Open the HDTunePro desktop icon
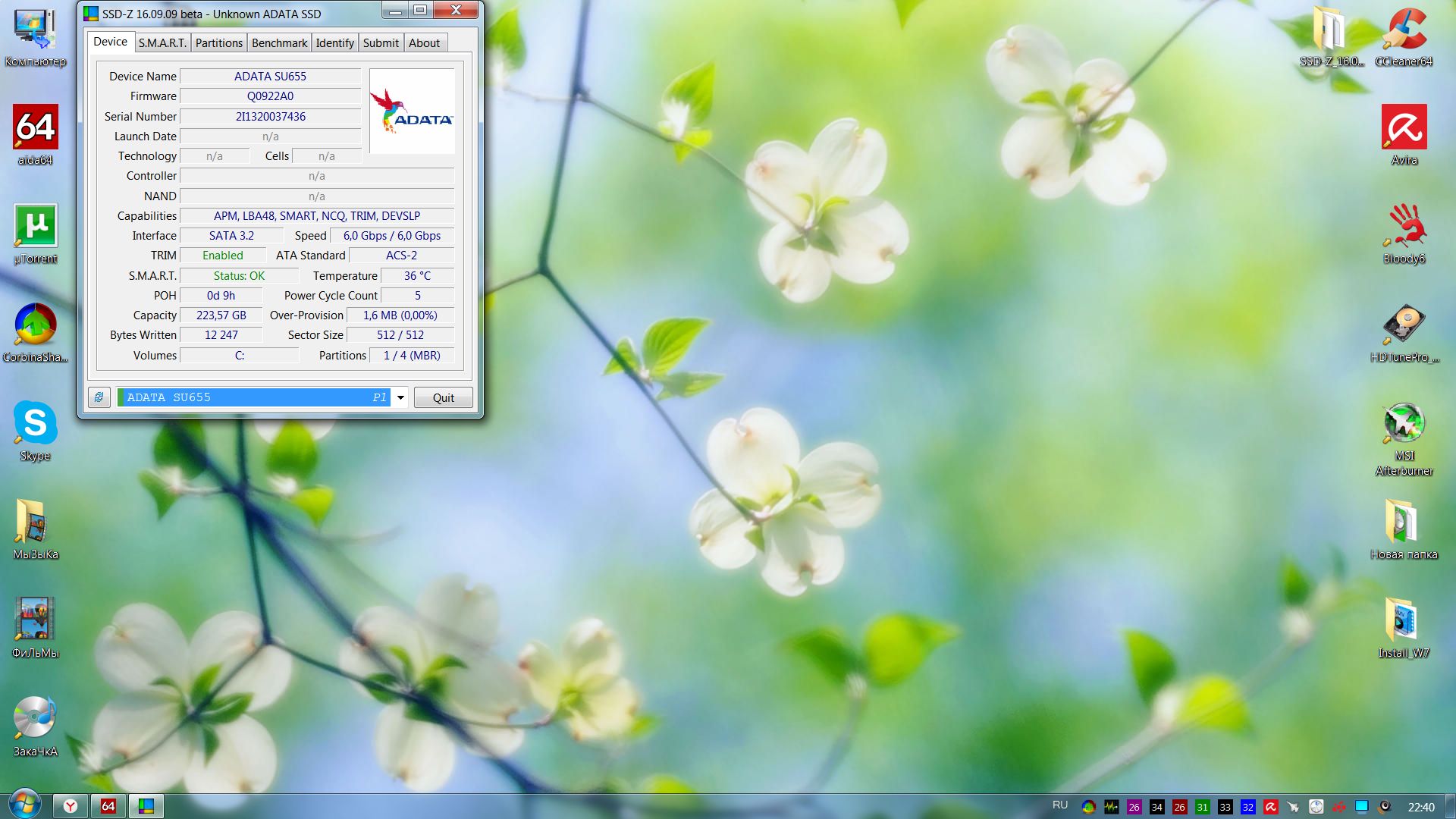 coord(1404,325)
